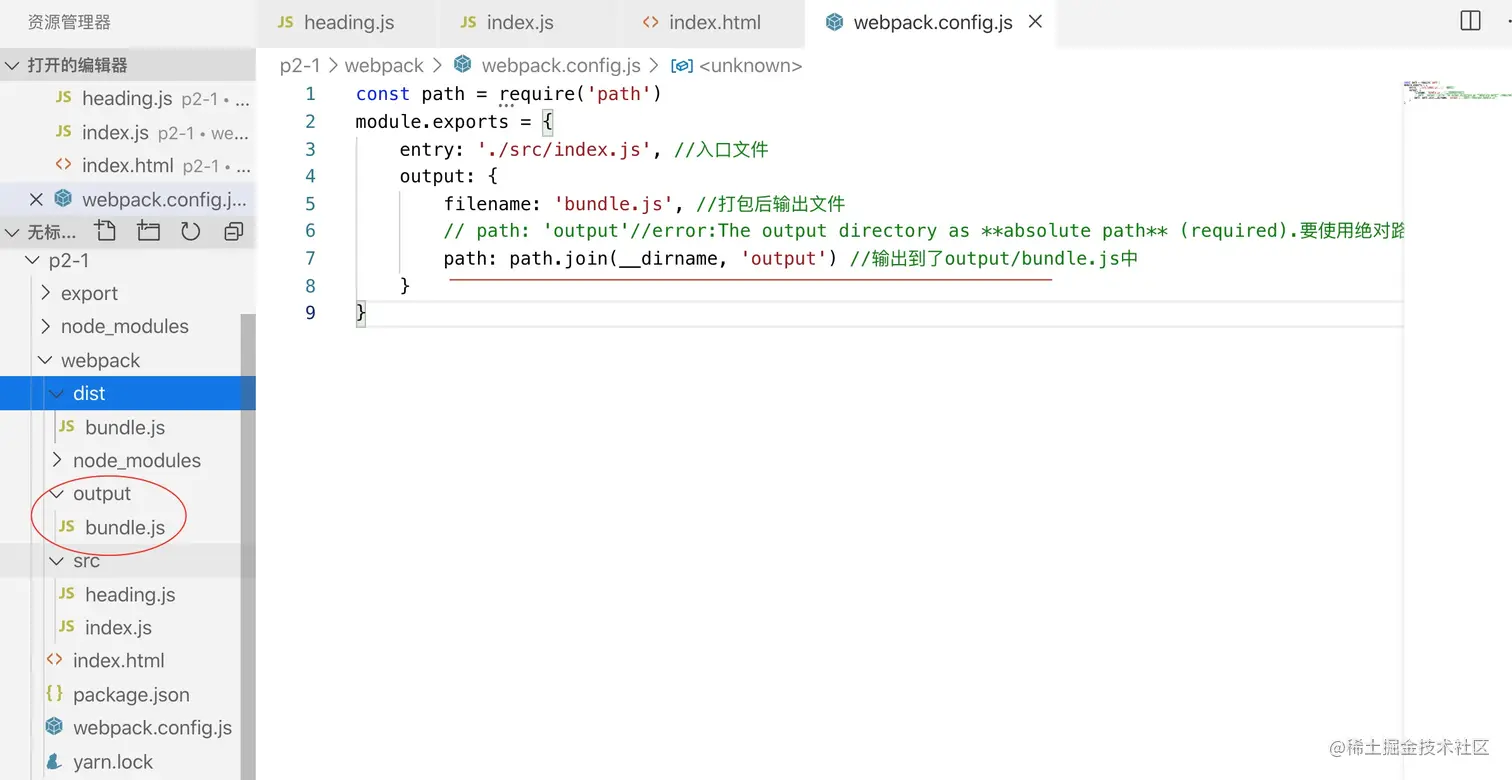The image size is (1512, 780).
Task: Click the 资源管理器 explorer title
Action: [x=69, y=22]
